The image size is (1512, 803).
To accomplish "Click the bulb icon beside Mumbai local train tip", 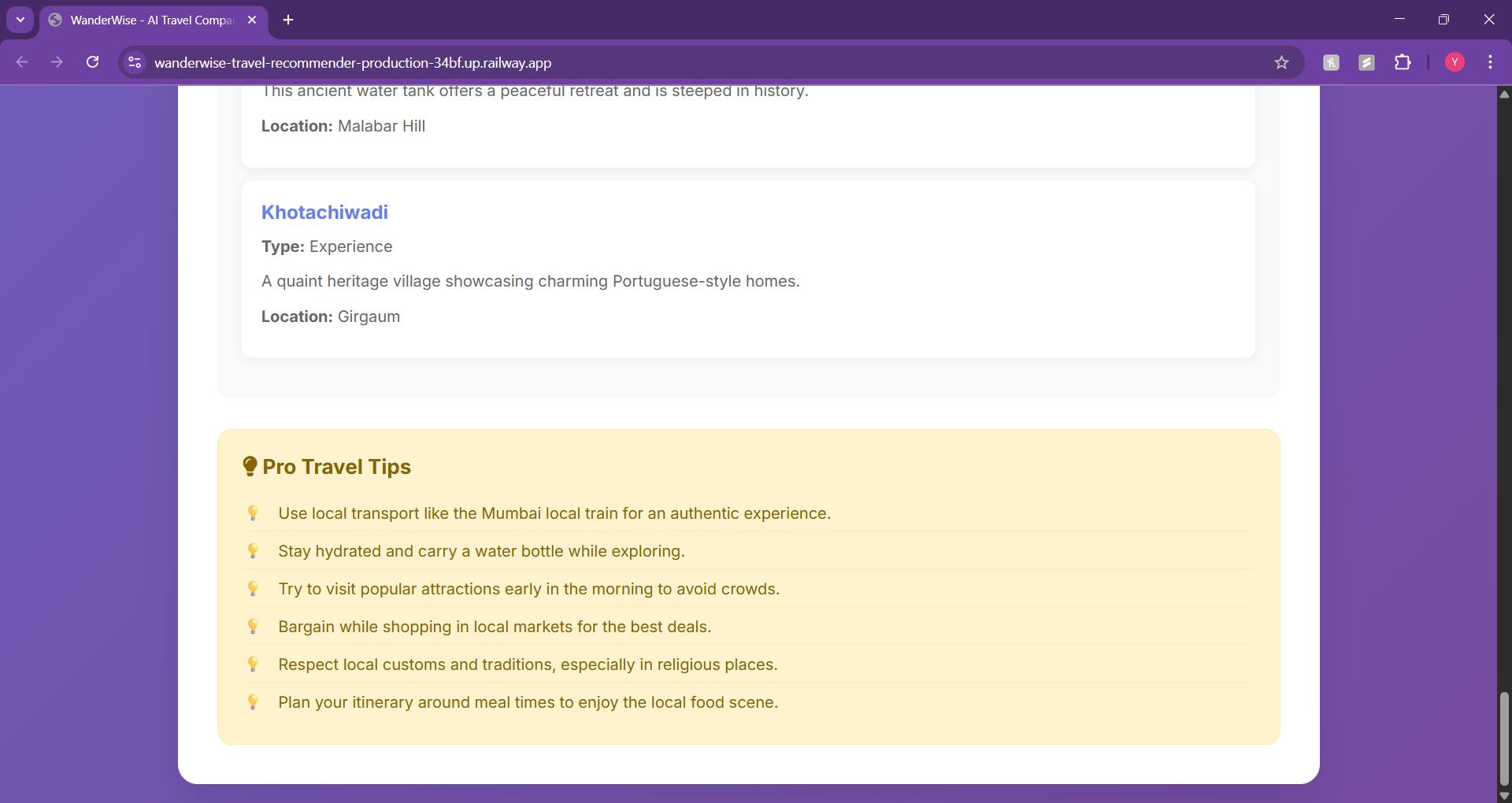I will point(253,513).
